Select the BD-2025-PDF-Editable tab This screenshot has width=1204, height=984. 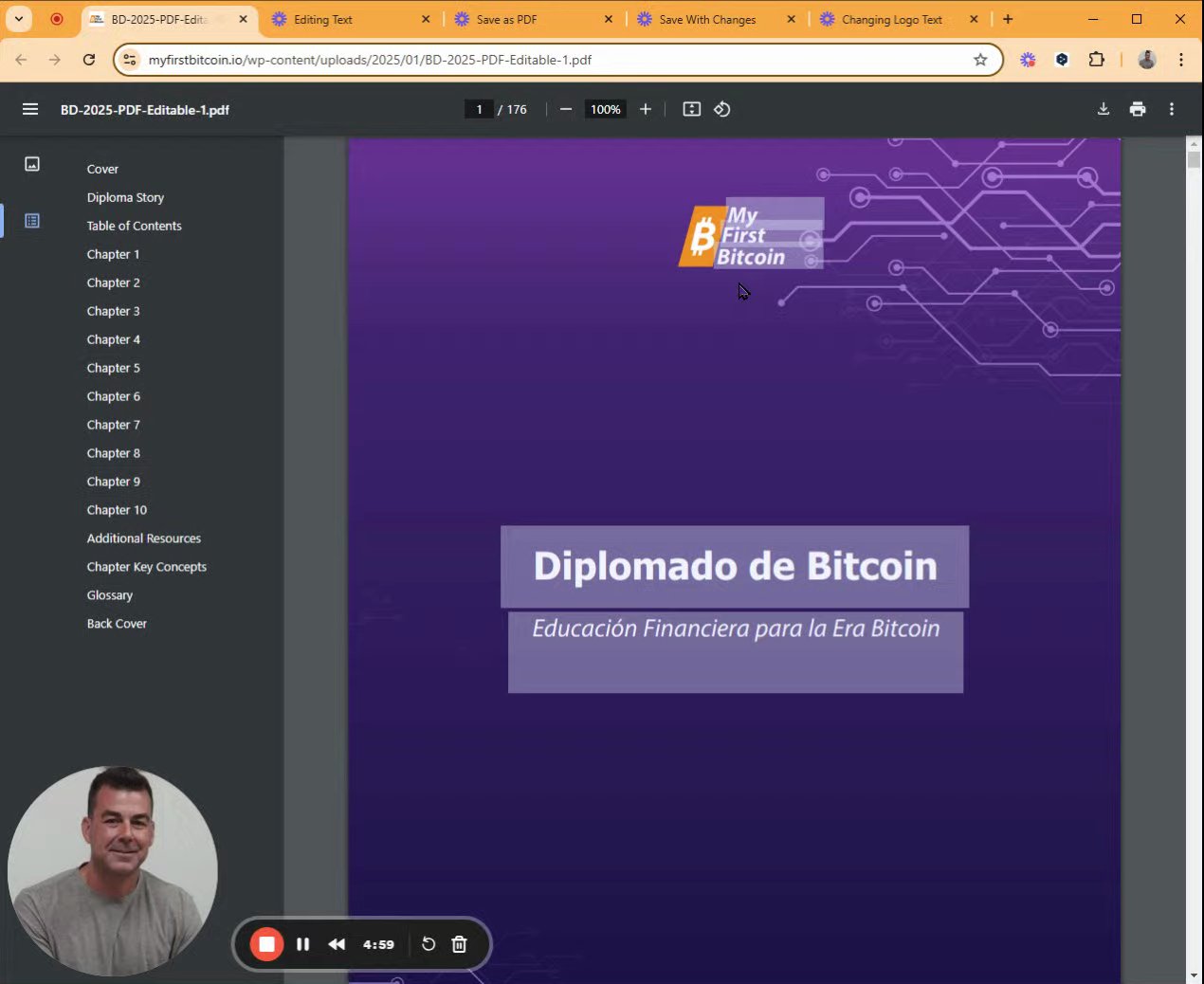tap(169, 19)
